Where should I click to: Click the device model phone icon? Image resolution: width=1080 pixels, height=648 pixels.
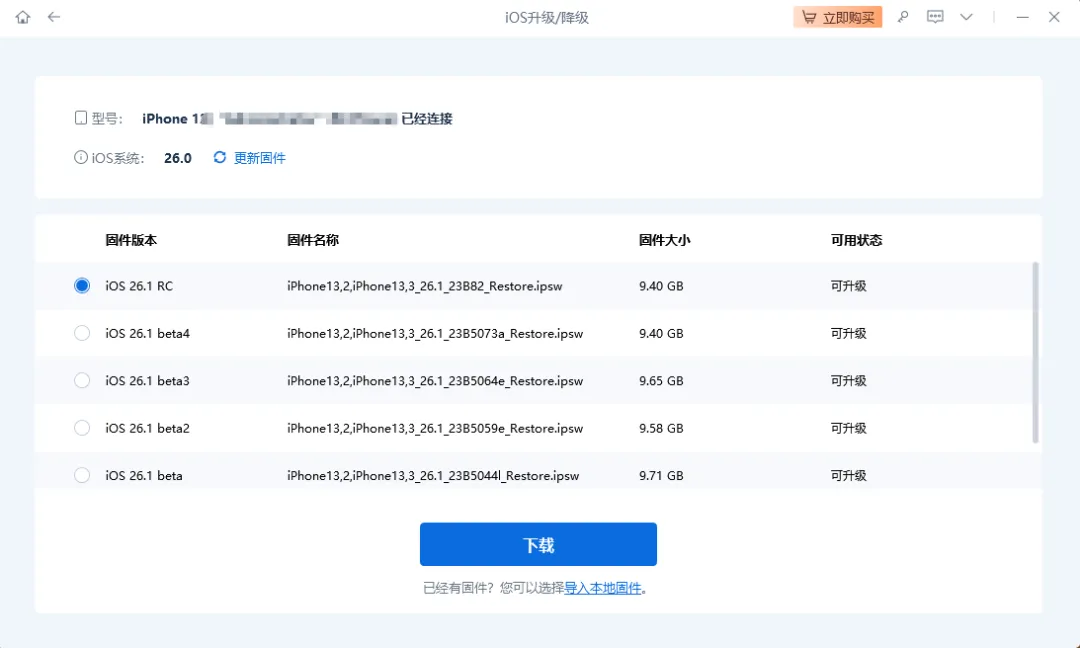(81, 118)
